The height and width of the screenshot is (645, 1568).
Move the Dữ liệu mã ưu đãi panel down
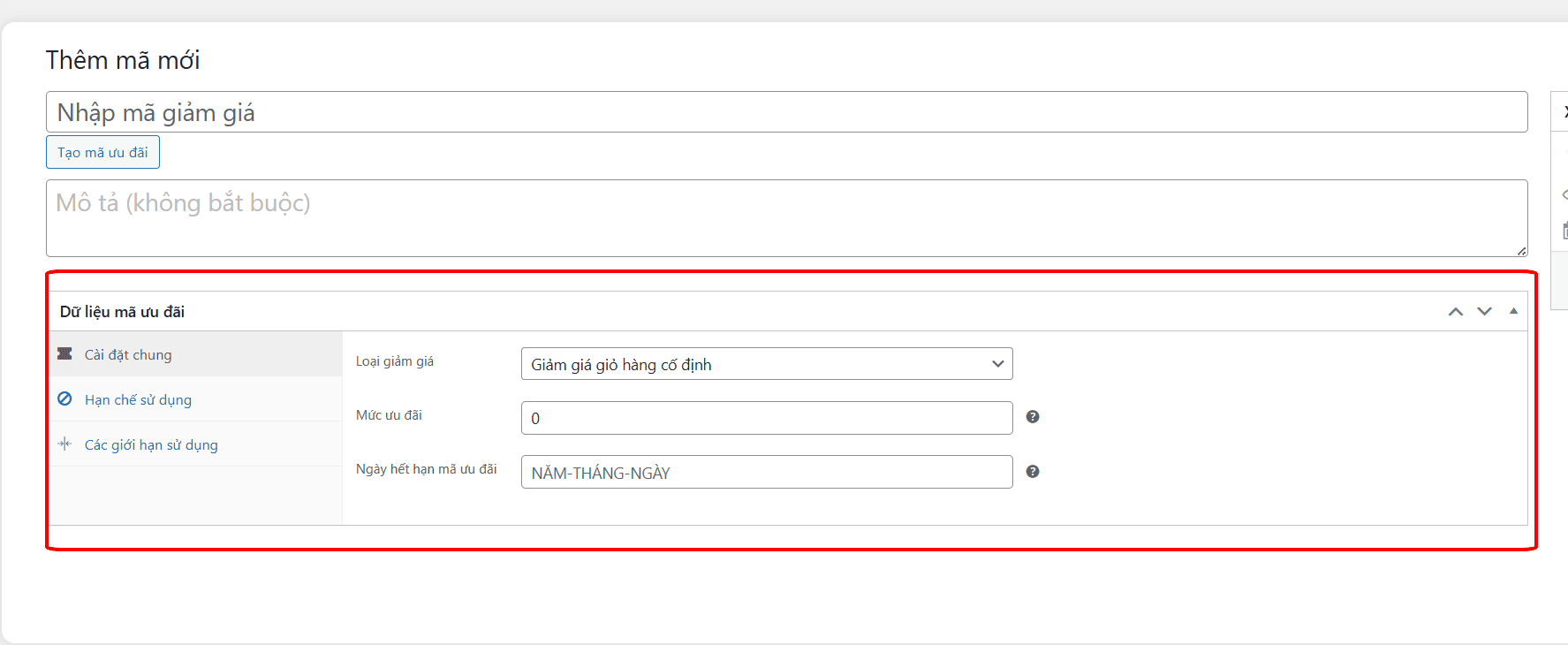pos(1484,312)
